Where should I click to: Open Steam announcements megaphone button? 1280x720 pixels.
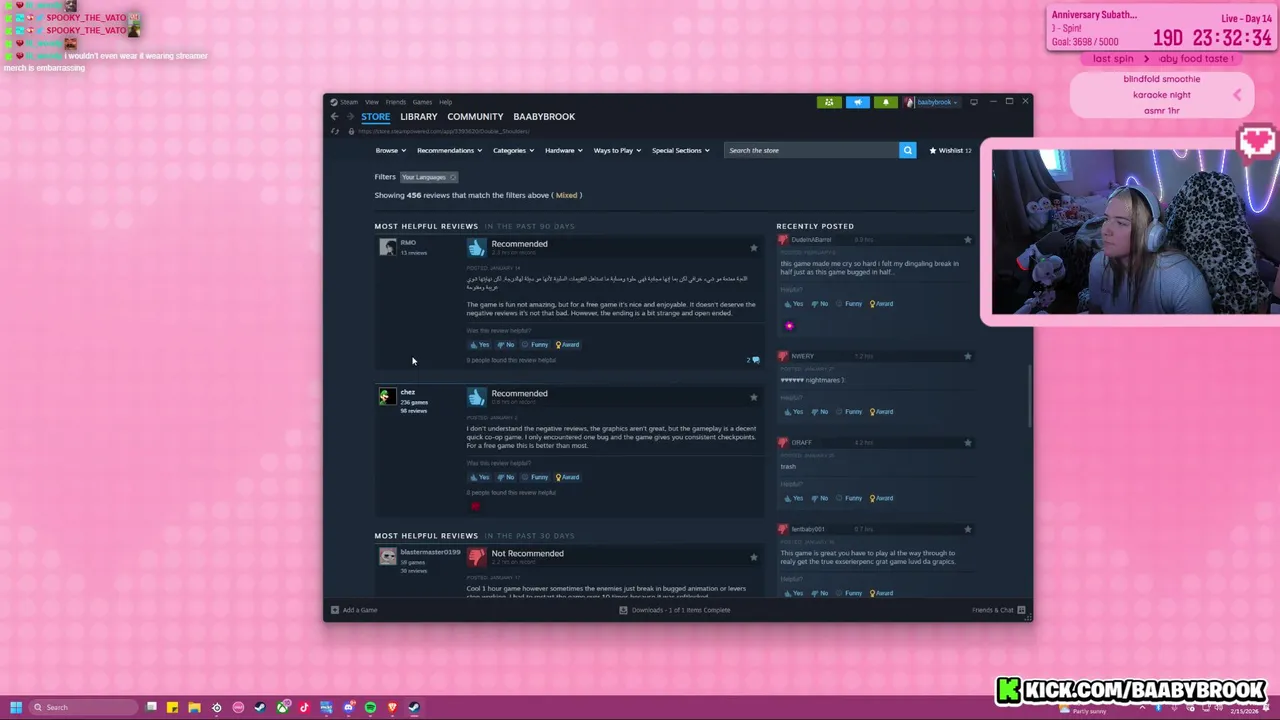tap(857, 102)
